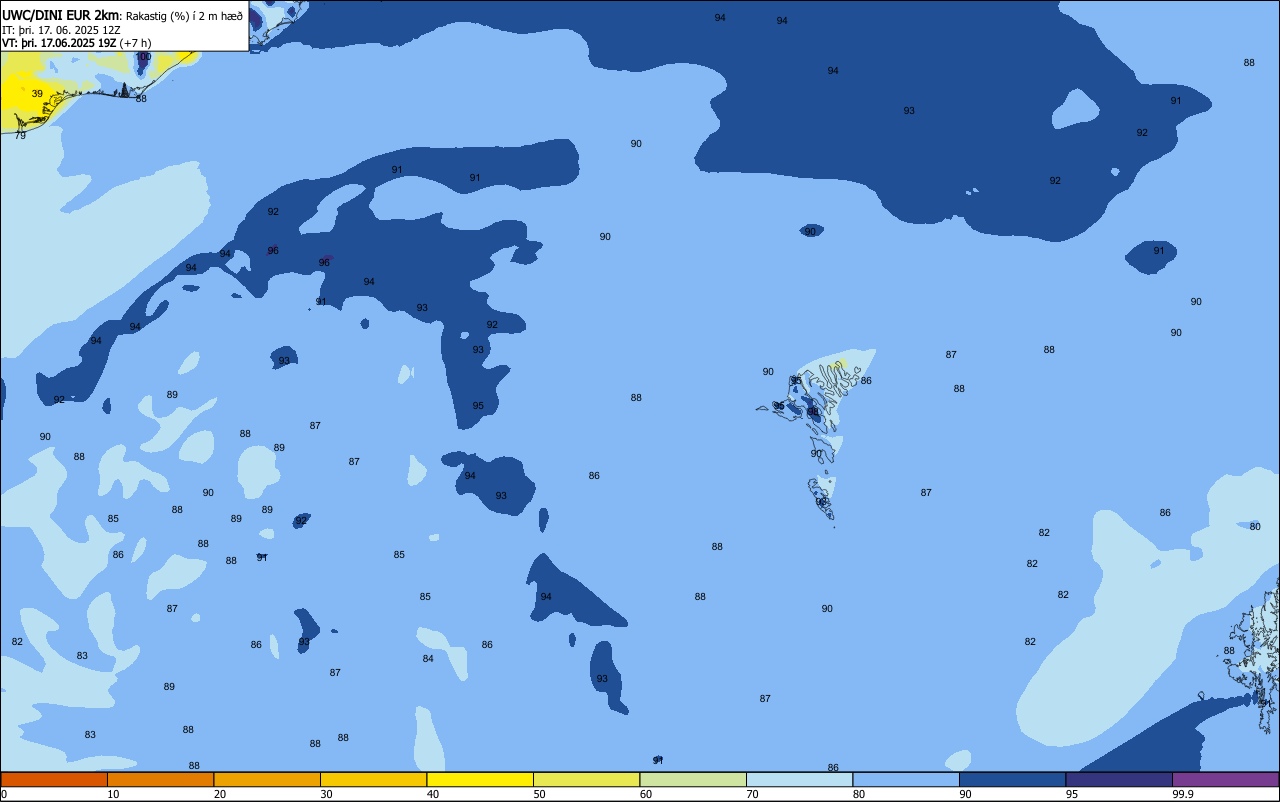Click the dark blue 90–95 legend swatch
This screenshot has width=1280, height=802.
[1012, 779]
